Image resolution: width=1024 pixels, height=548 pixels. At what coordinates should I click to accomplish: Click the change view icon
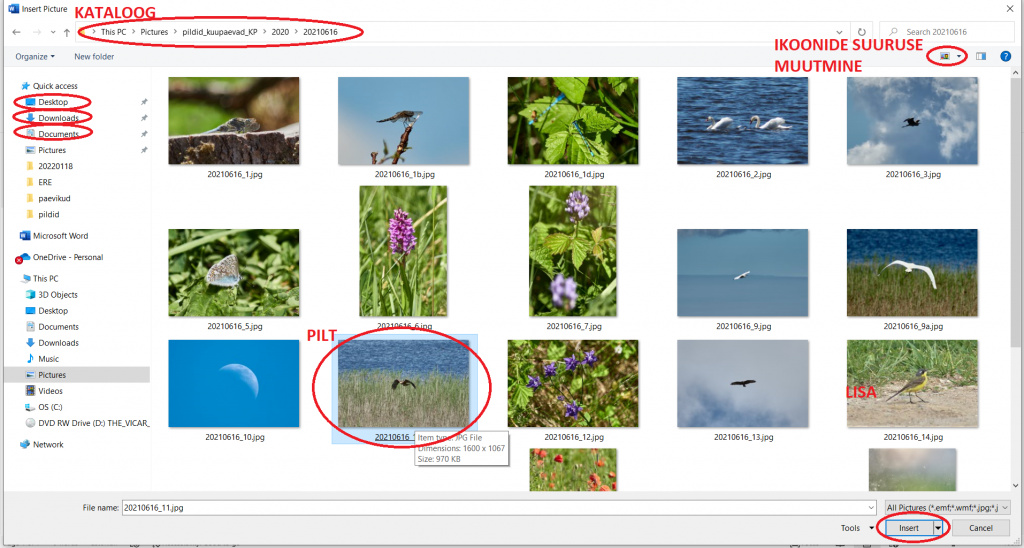pyautogui.click(x=945, y=56)
